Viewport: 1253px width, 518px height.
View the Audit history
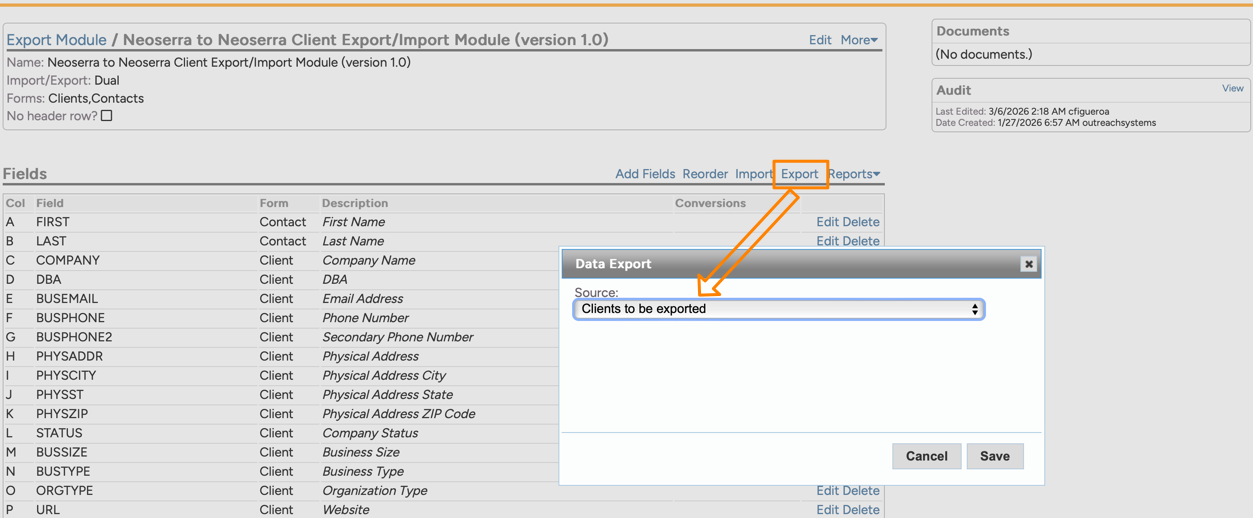coord(1232,88)
